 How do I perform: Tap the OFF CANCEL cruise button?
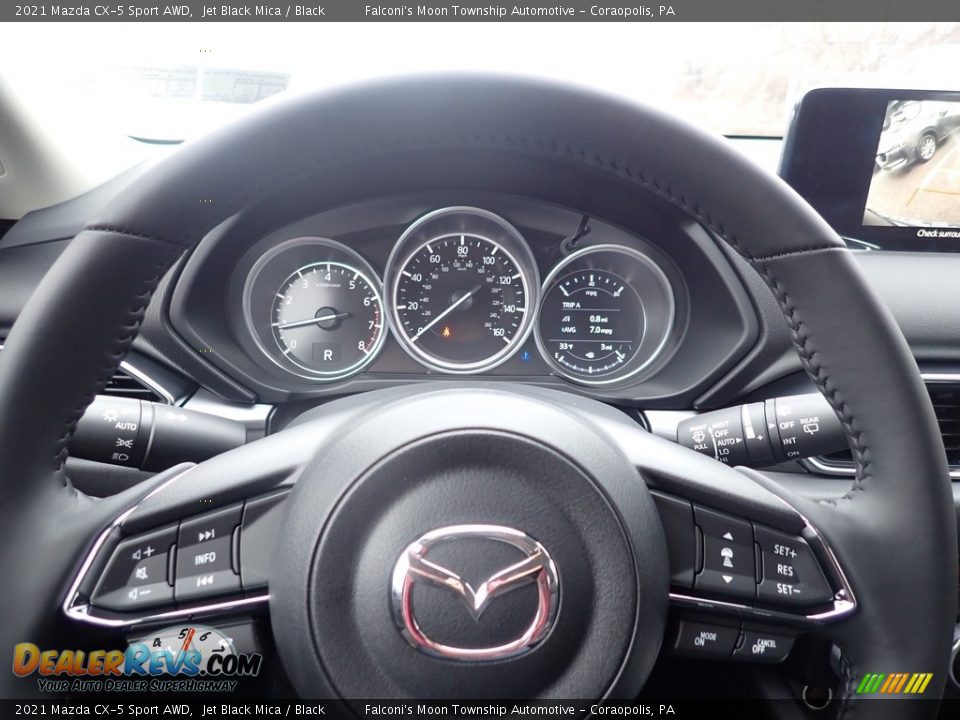coord(764,646)
